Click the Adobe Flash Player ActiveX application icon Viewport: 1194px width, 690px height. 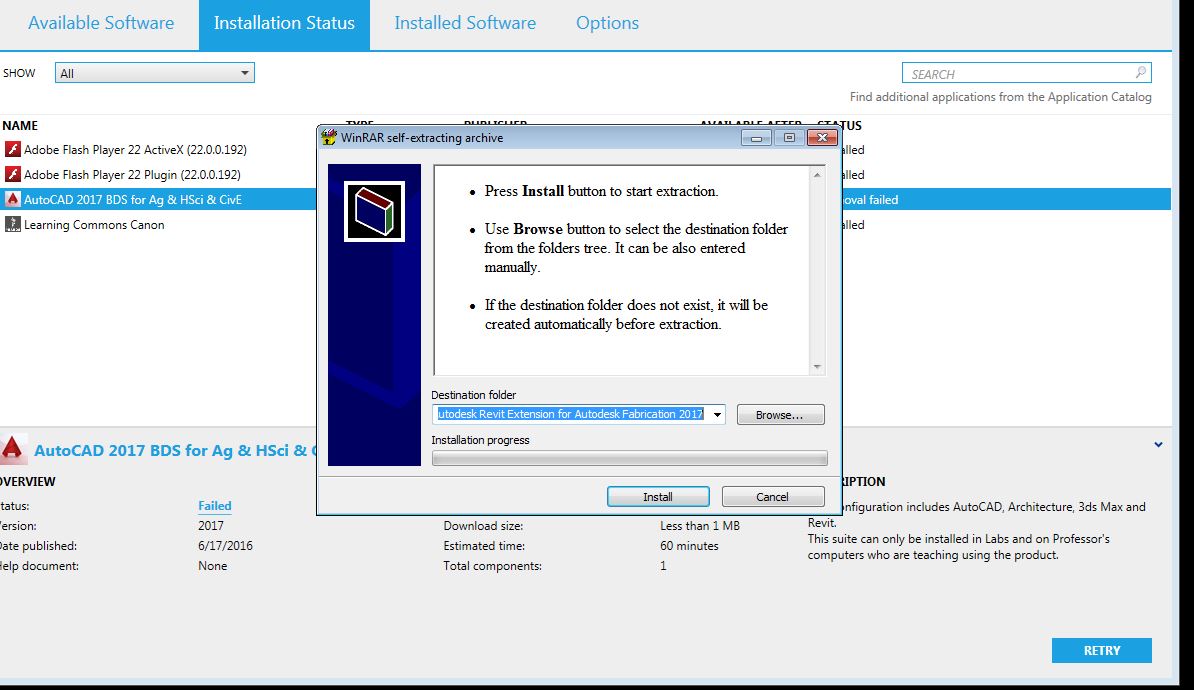click(x=13, y=149)
